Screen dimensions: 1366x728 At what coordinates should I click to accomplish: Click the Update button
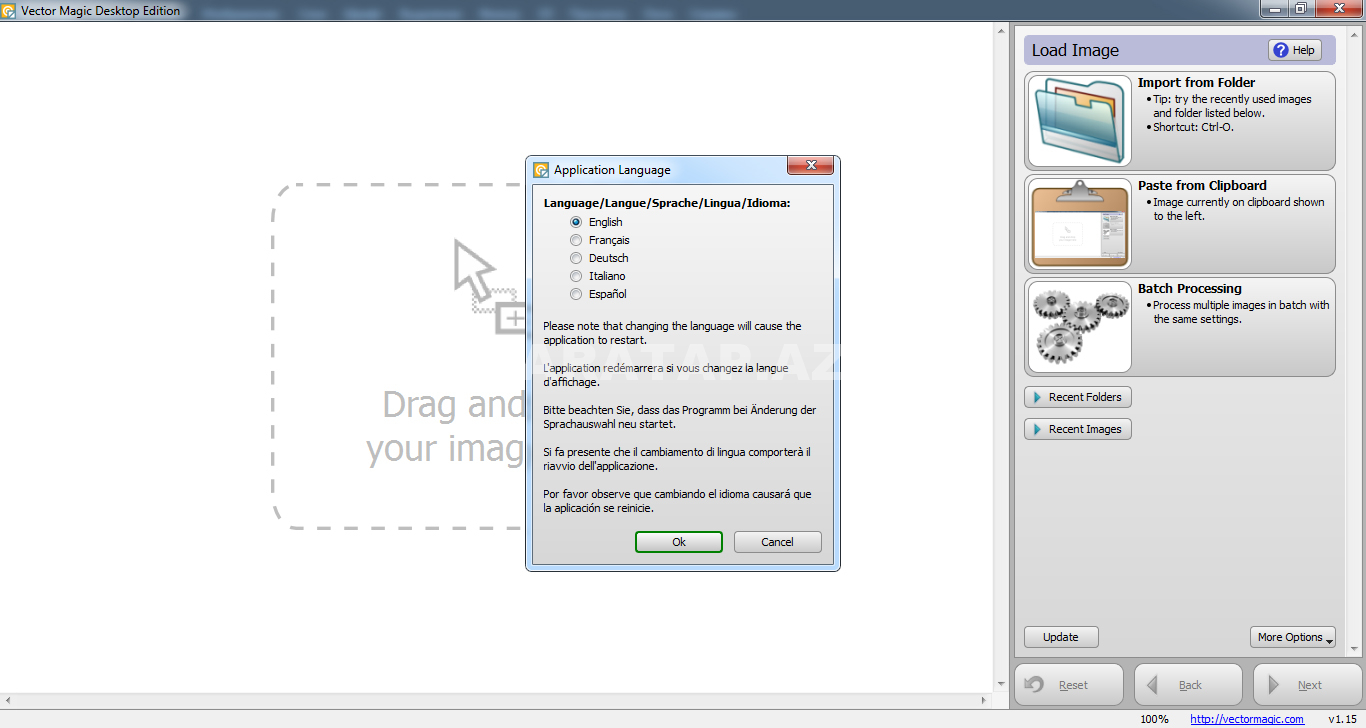coord(1061,637)
